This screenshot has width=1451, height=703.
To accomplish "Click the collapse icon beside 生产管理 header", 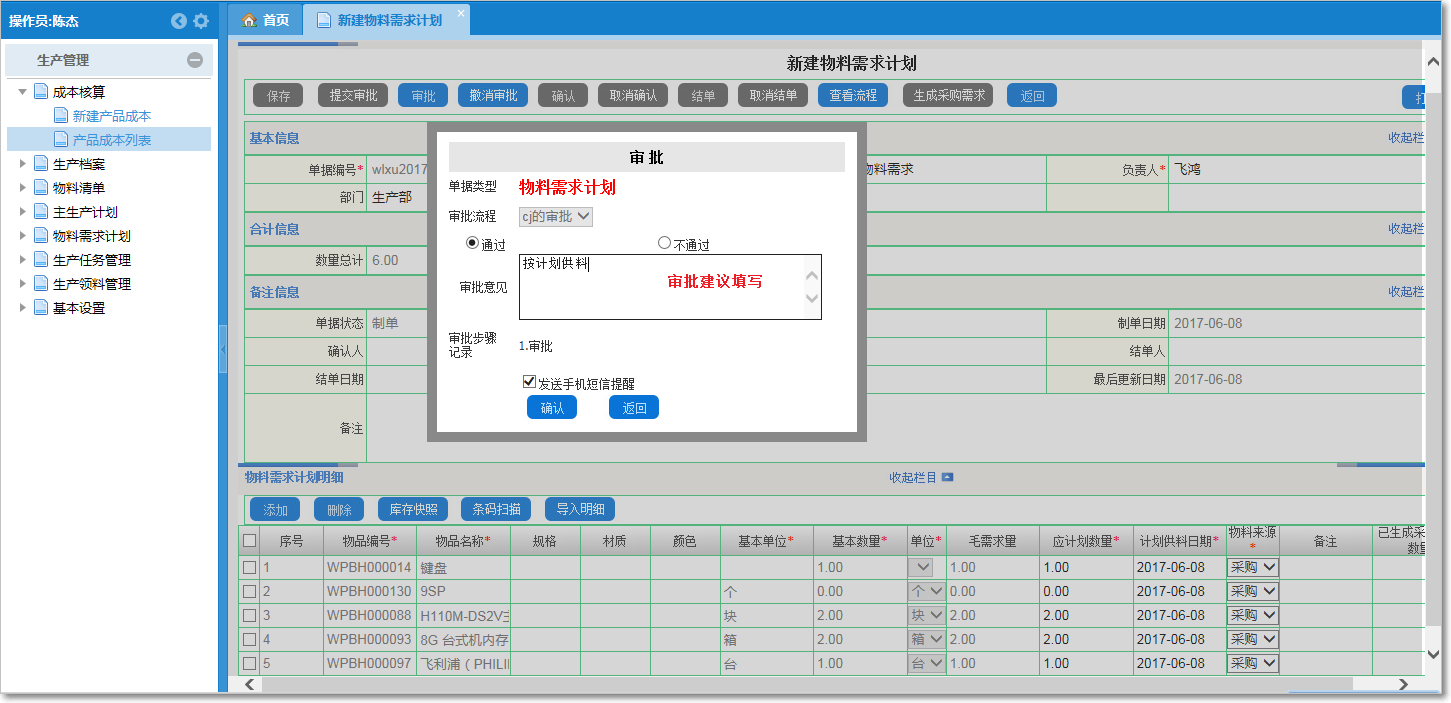I will click(197, 62).
